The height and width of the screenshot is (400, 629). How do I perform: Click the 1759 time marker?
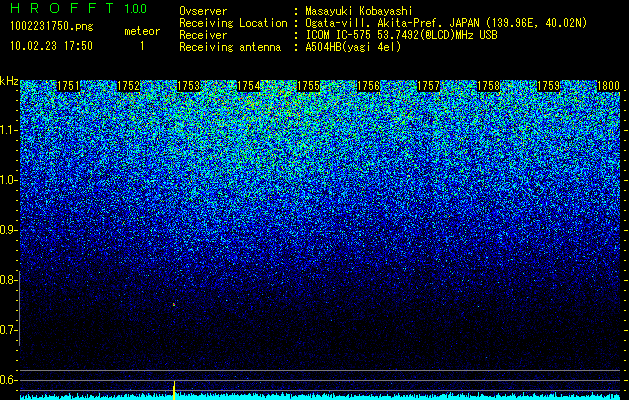(x=548, y=86)
